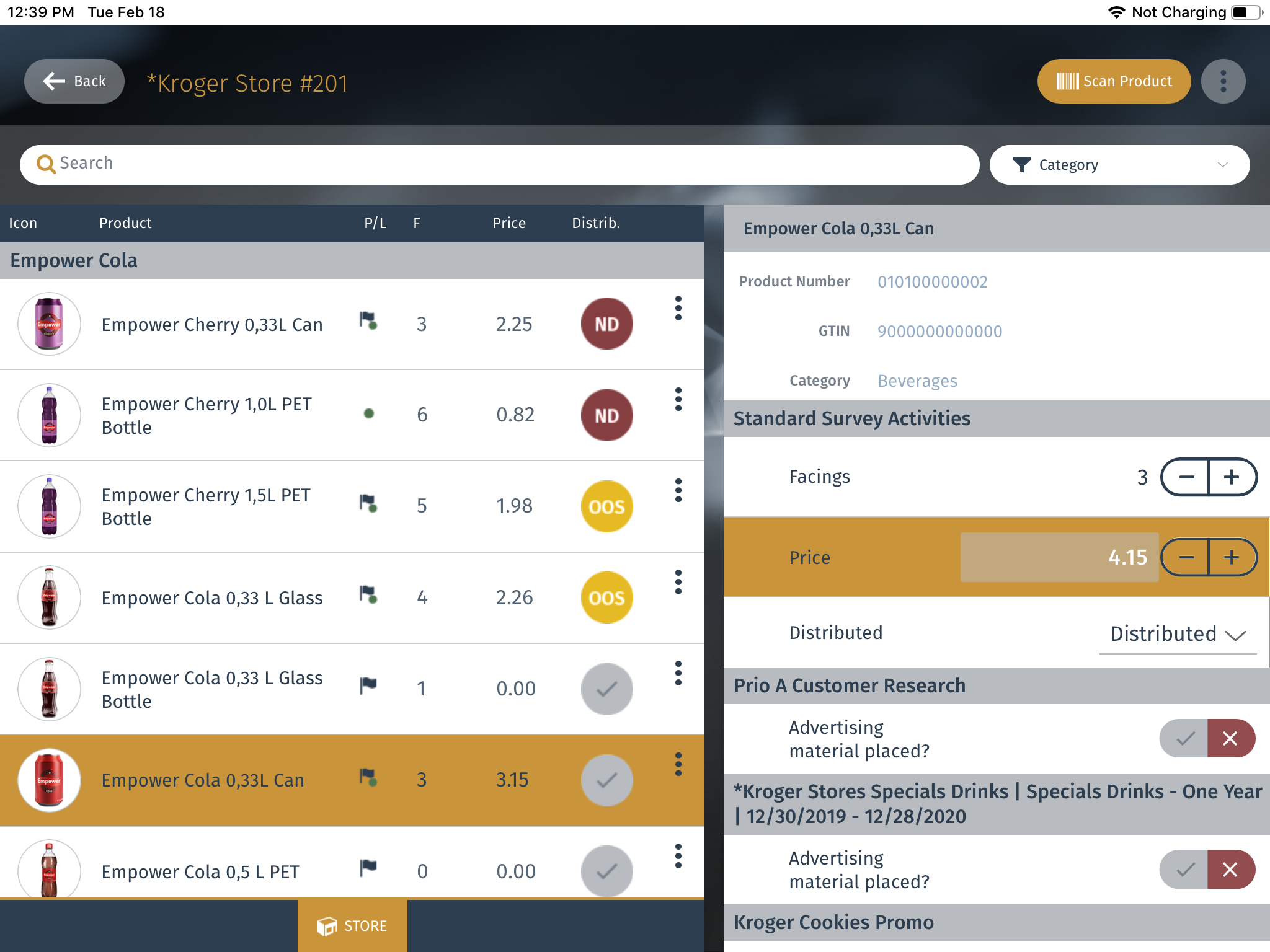
Task: Expand the Category filter dropdown
Action: (1119, 164)
